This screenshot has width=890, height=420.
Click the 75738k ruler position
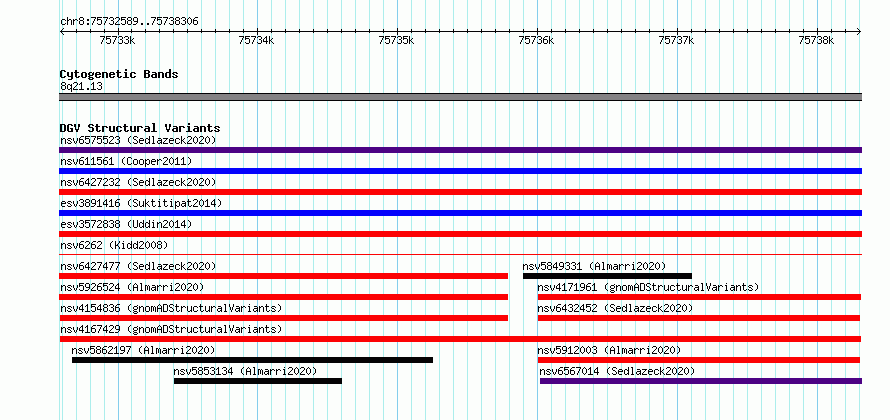817,40
